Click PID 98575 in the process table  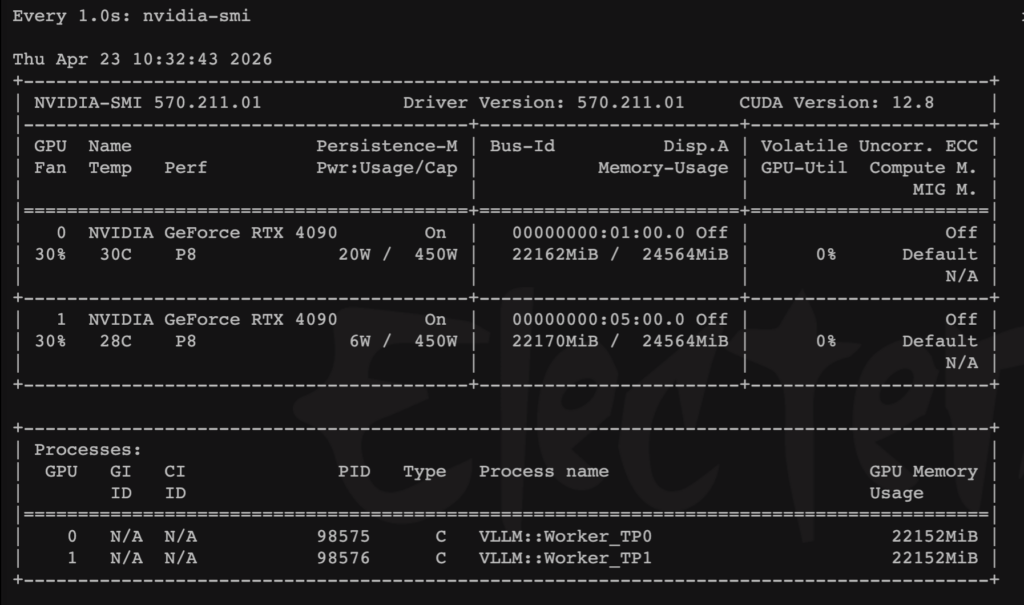[343, 536]
